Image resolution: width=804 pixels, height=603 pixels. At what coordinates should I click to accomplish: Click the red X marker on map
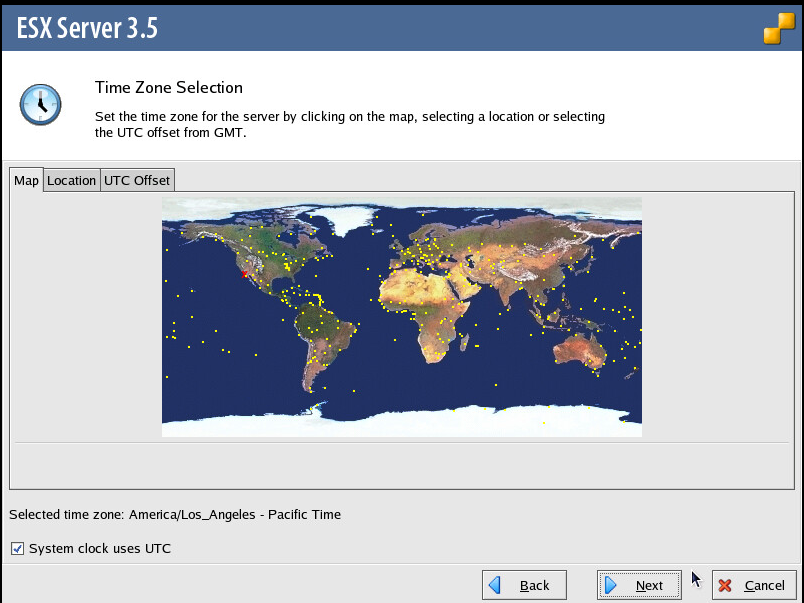pos(245,275)
